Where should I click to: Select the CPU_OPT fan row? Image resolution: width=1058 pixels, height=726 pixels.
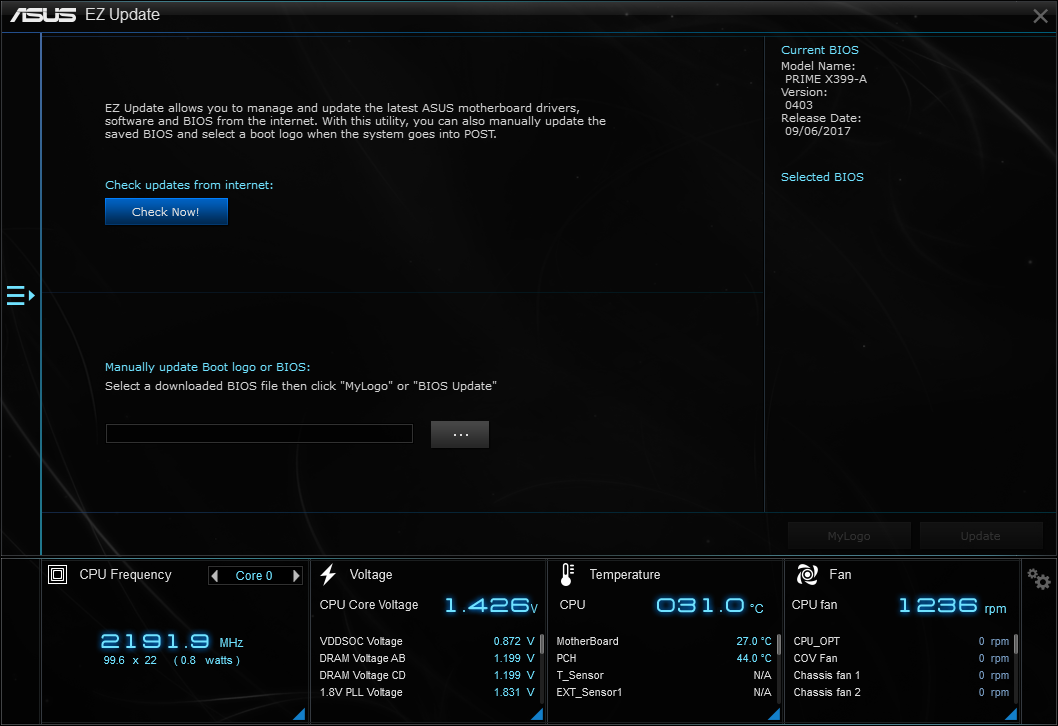(x=901, y=641)
